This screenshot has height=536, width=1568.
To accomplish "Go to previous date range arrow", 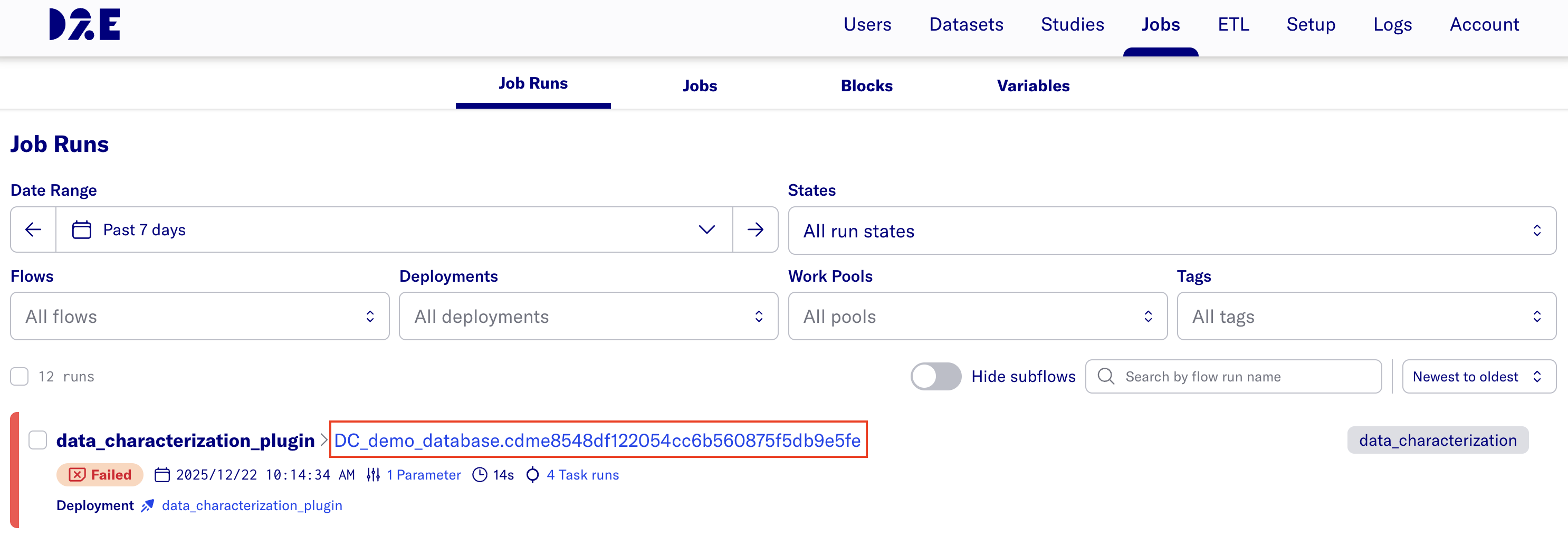I will coord(33,229).
